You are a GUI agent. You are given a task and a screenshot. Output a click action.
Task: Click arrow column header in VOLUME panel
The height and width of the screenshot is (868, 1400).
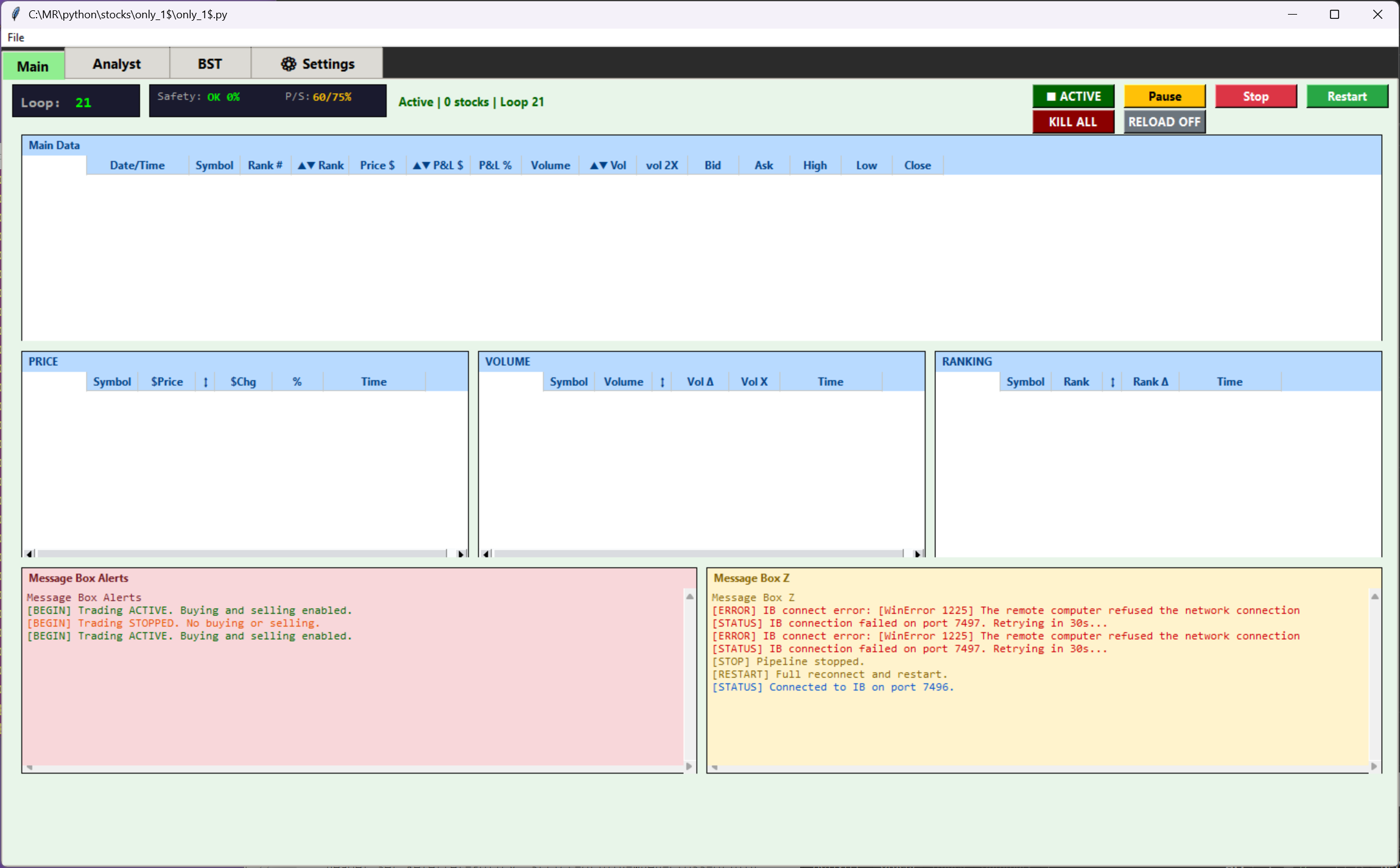click(x=663, y=382)
